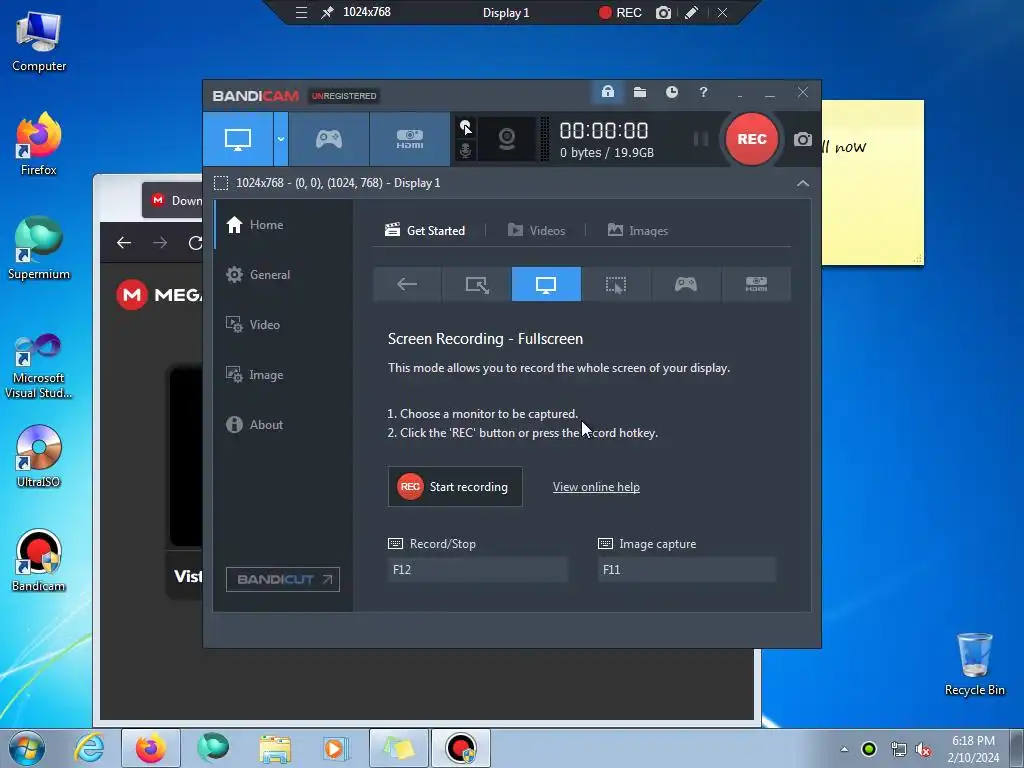This screenshot has height=768, width=1024.
Task: Open Bandicam help question mark
Action: click(x=703, y=92)
